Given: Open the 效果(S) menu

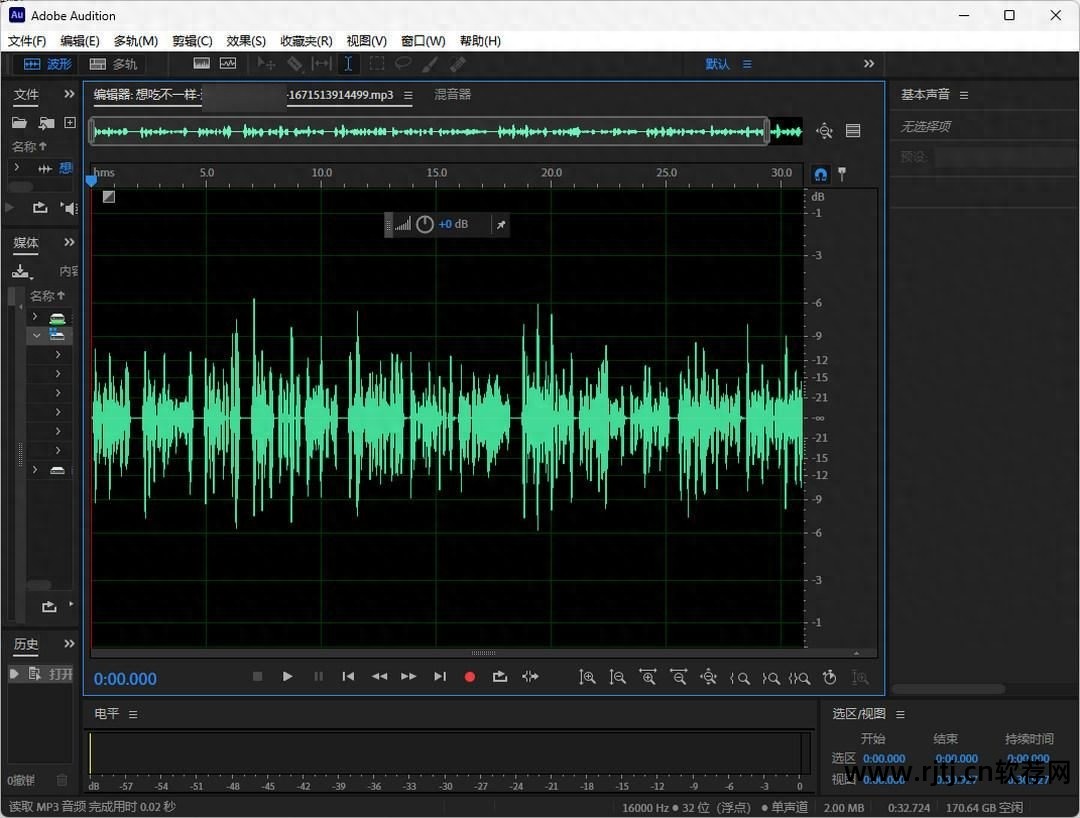Looking at the screenshot, I should pos(246,41).
